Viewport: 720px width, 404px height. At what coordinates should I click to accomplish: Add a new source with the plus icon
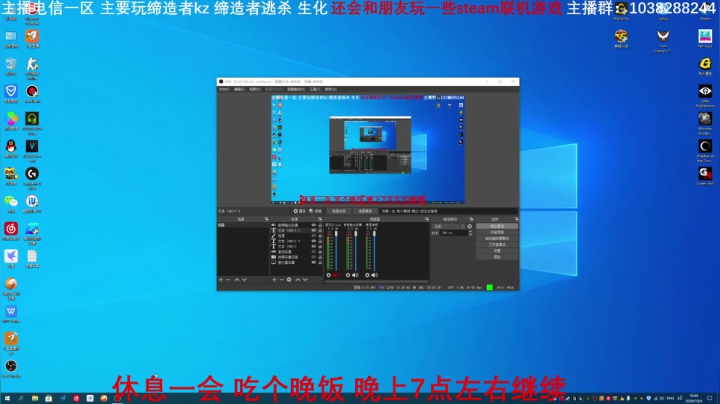coord(274,280)
